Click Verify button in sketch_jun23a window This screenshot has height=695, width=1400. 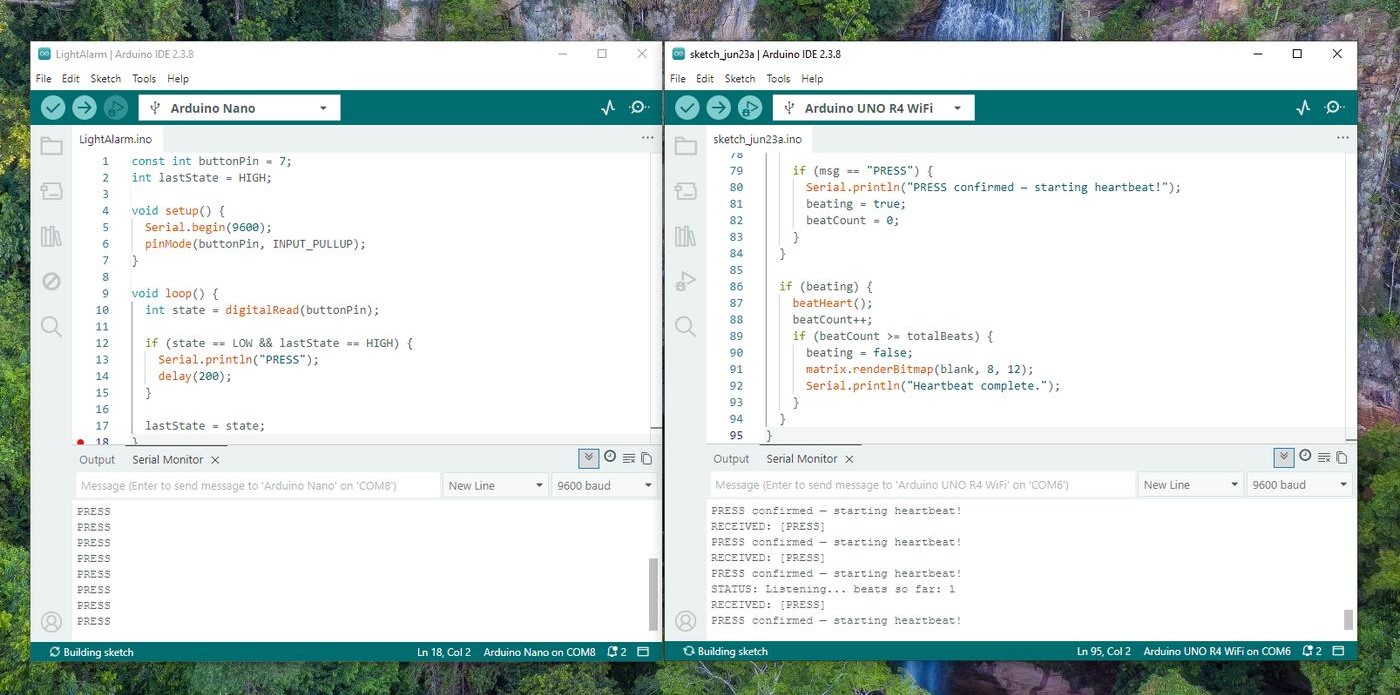[687, 108]
